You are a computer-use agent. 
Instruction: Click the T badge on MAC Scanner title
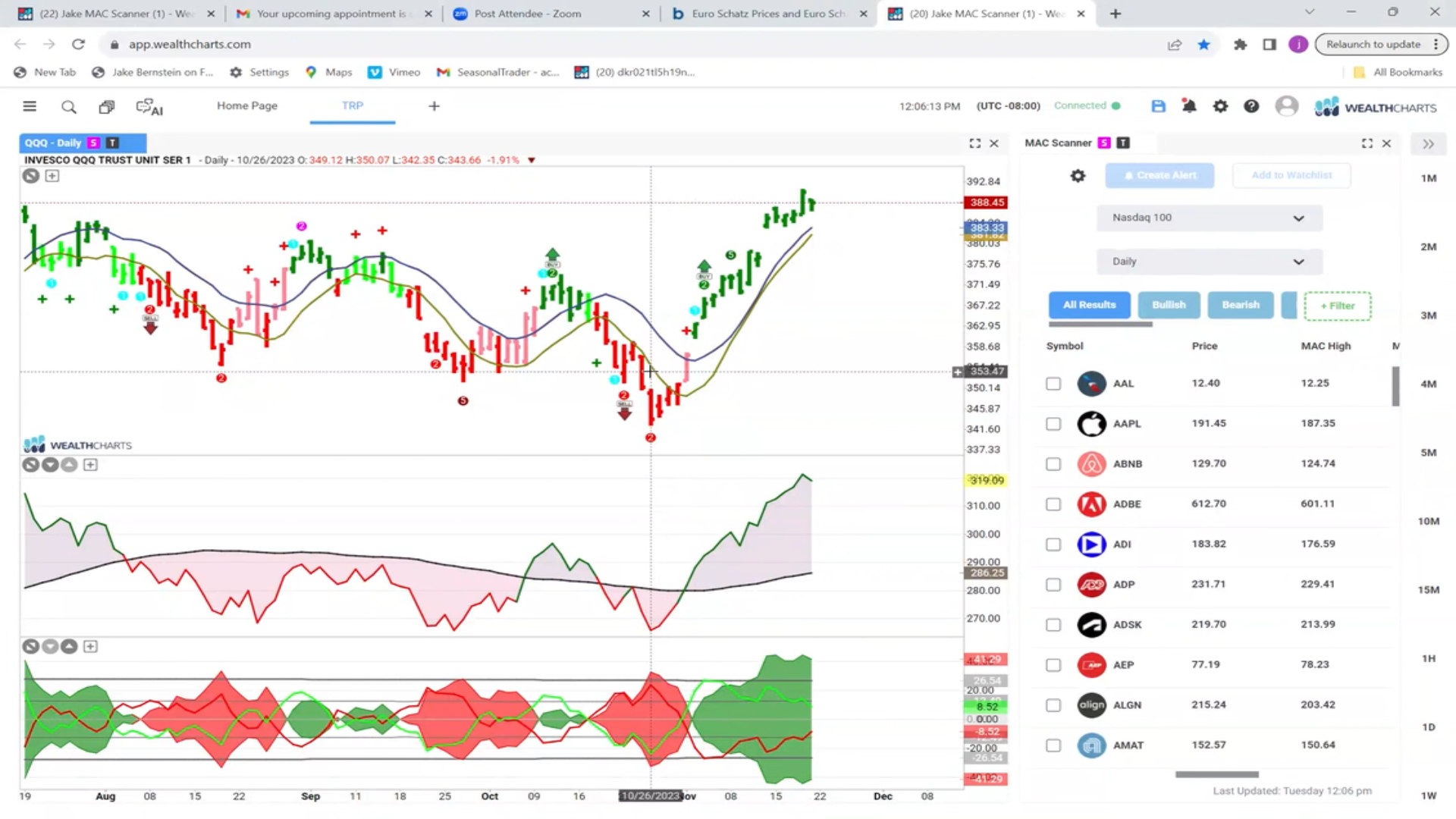point(1123,143)
